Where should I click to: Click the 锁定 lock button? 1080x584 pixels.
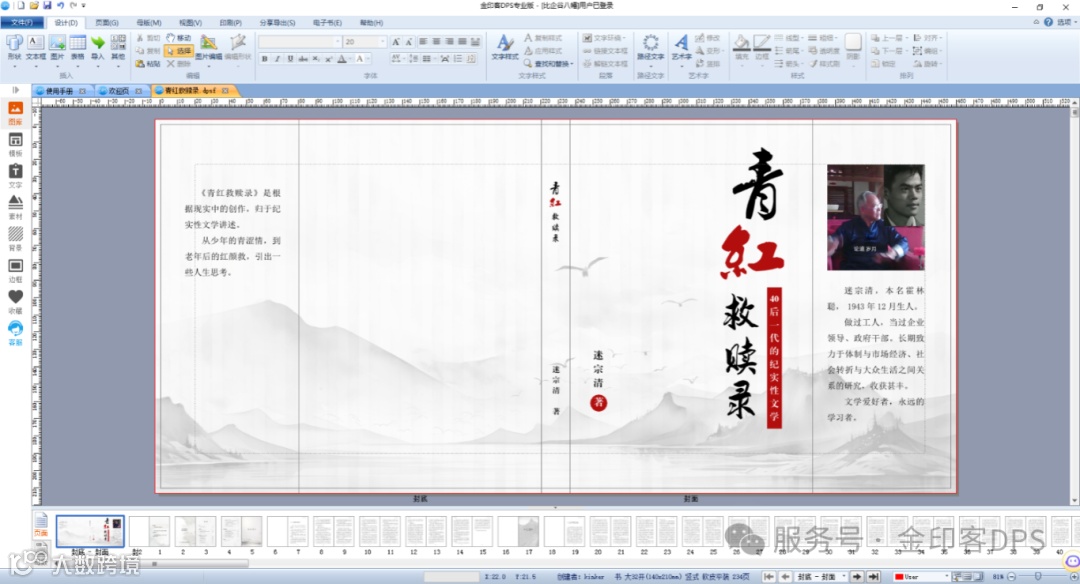tap(884, 63)
